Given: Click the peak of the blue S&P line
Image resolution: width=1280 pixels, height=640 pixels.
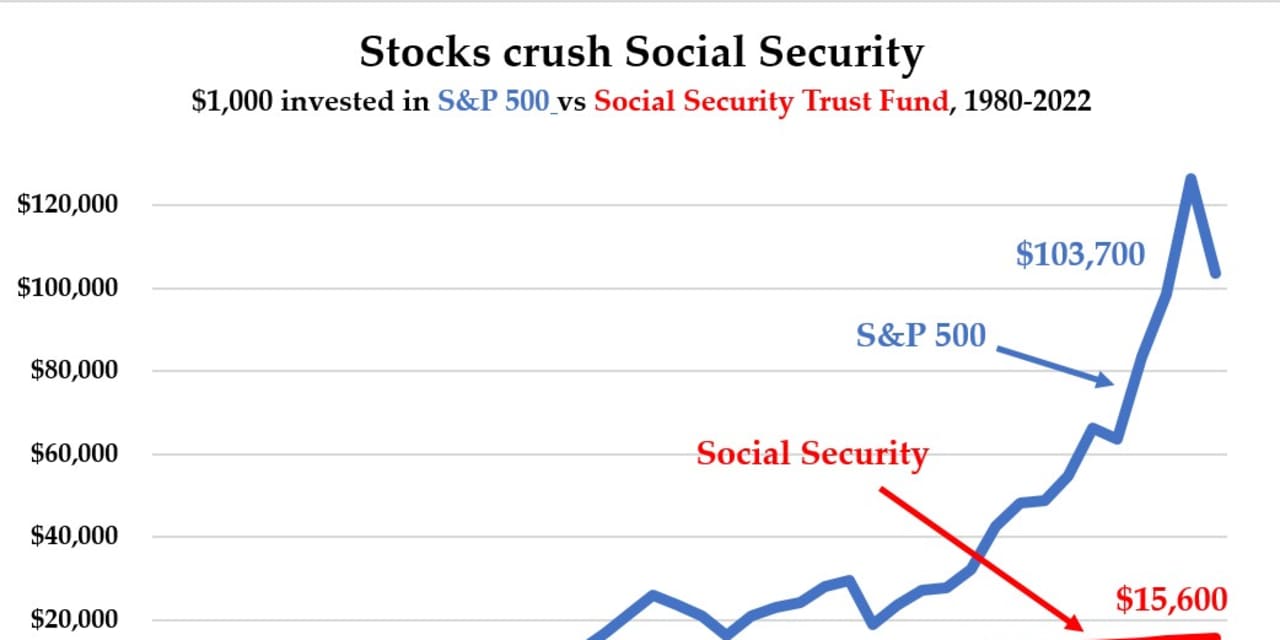Looking at the screenshot, I should coord(1191,179).
